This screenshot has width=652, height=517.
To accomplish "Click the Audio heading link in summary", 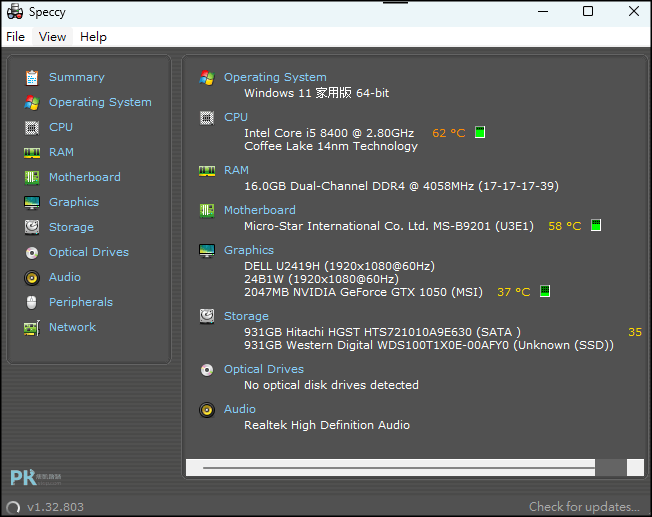I will (x=240, y=409).
